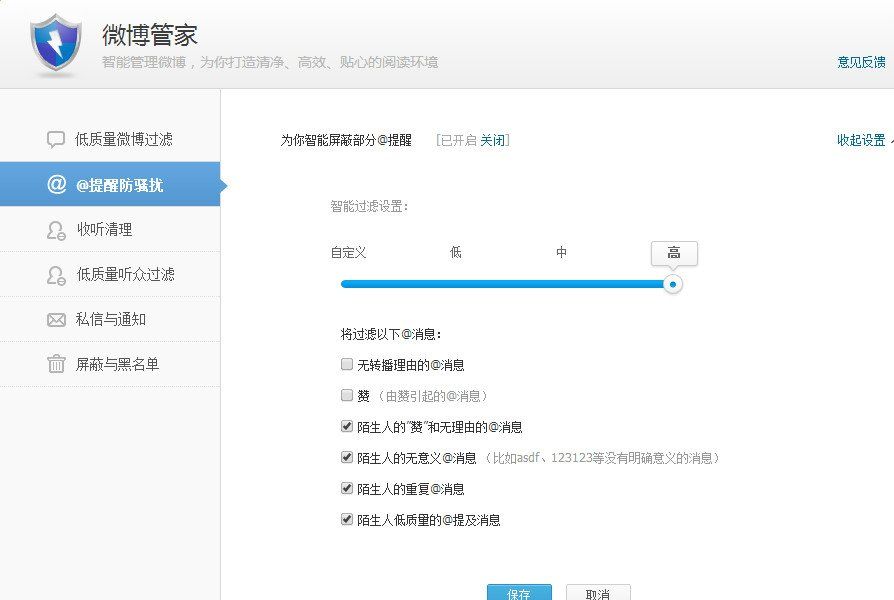Click the 微博管家 shield logo icon
The height and width of the screenshot is (600, 894).
(x=56, y=44)
